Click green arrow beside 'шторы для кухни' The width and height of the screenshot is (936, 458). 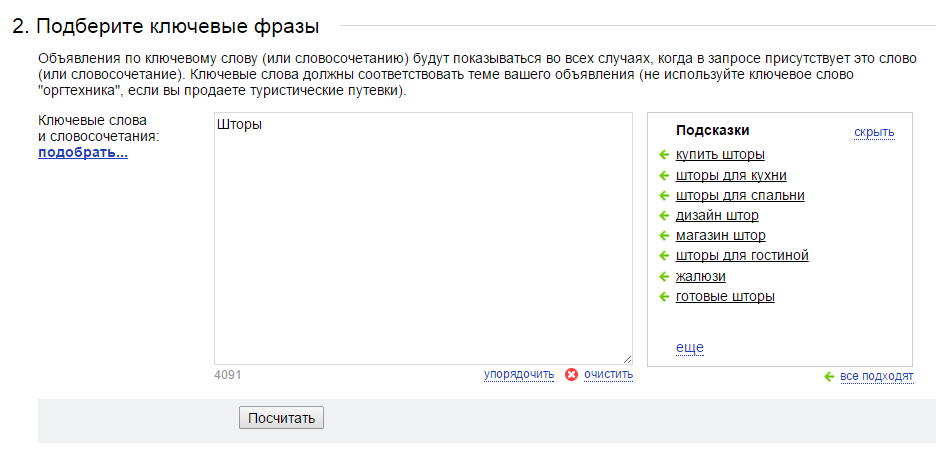point(663,176)
